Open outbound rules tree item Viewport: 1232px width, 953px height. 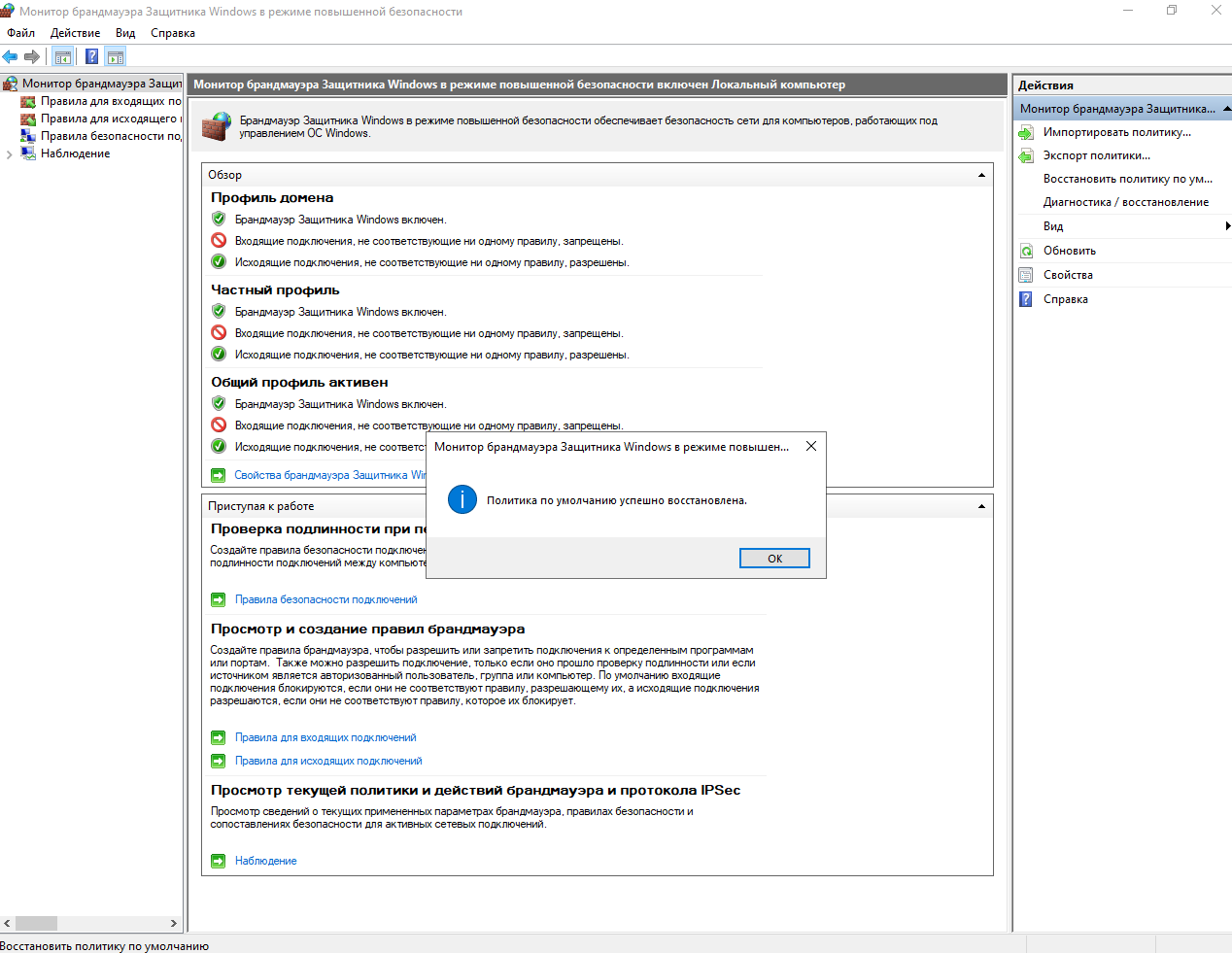(x=101, y=119)
